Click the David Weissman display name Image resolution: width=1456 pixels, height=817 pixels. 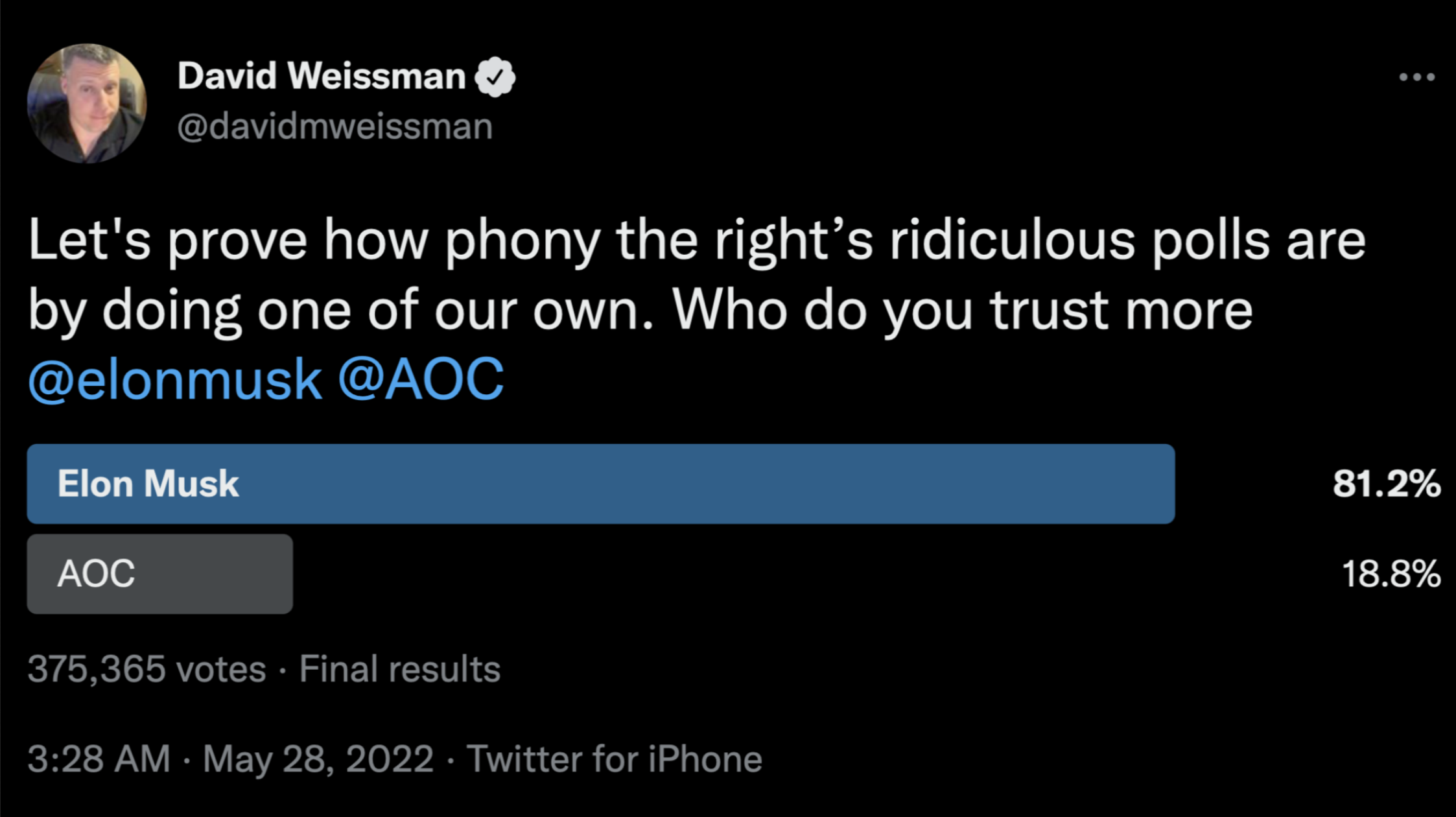pyautogui.click(x=322, y=77)
